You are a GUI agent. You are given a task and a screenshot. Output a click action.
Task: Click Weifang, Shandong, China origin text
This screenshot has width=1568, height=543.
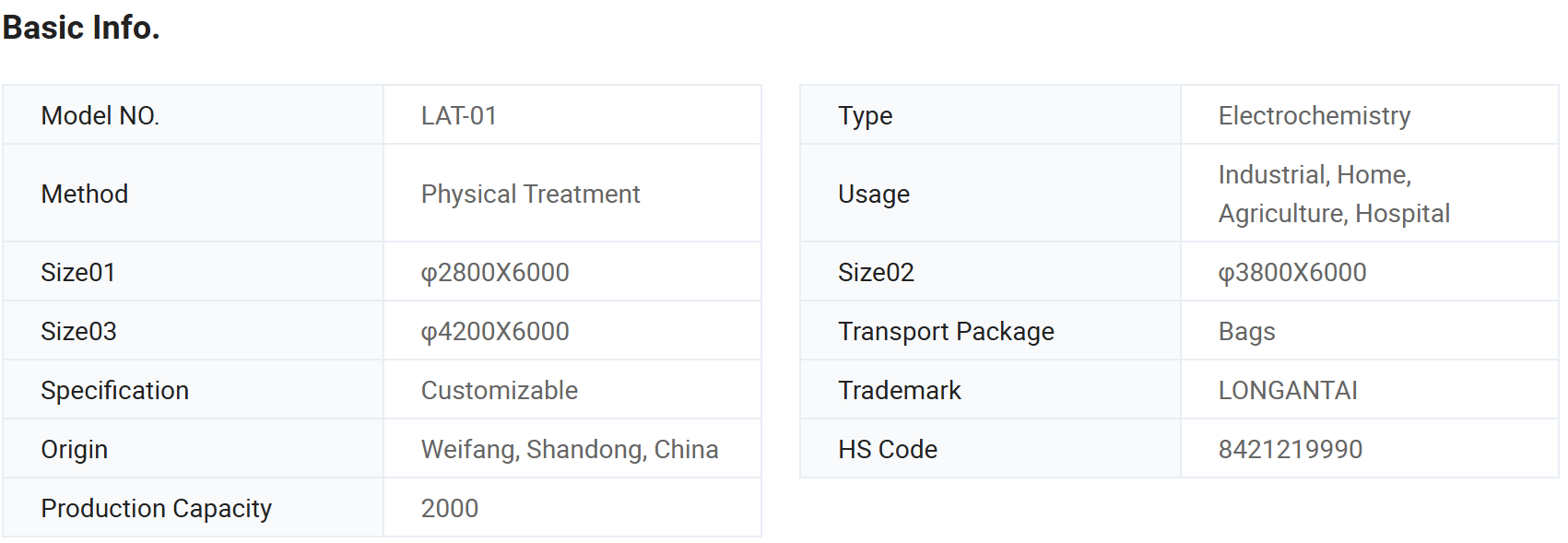click(x=570, y=449)
